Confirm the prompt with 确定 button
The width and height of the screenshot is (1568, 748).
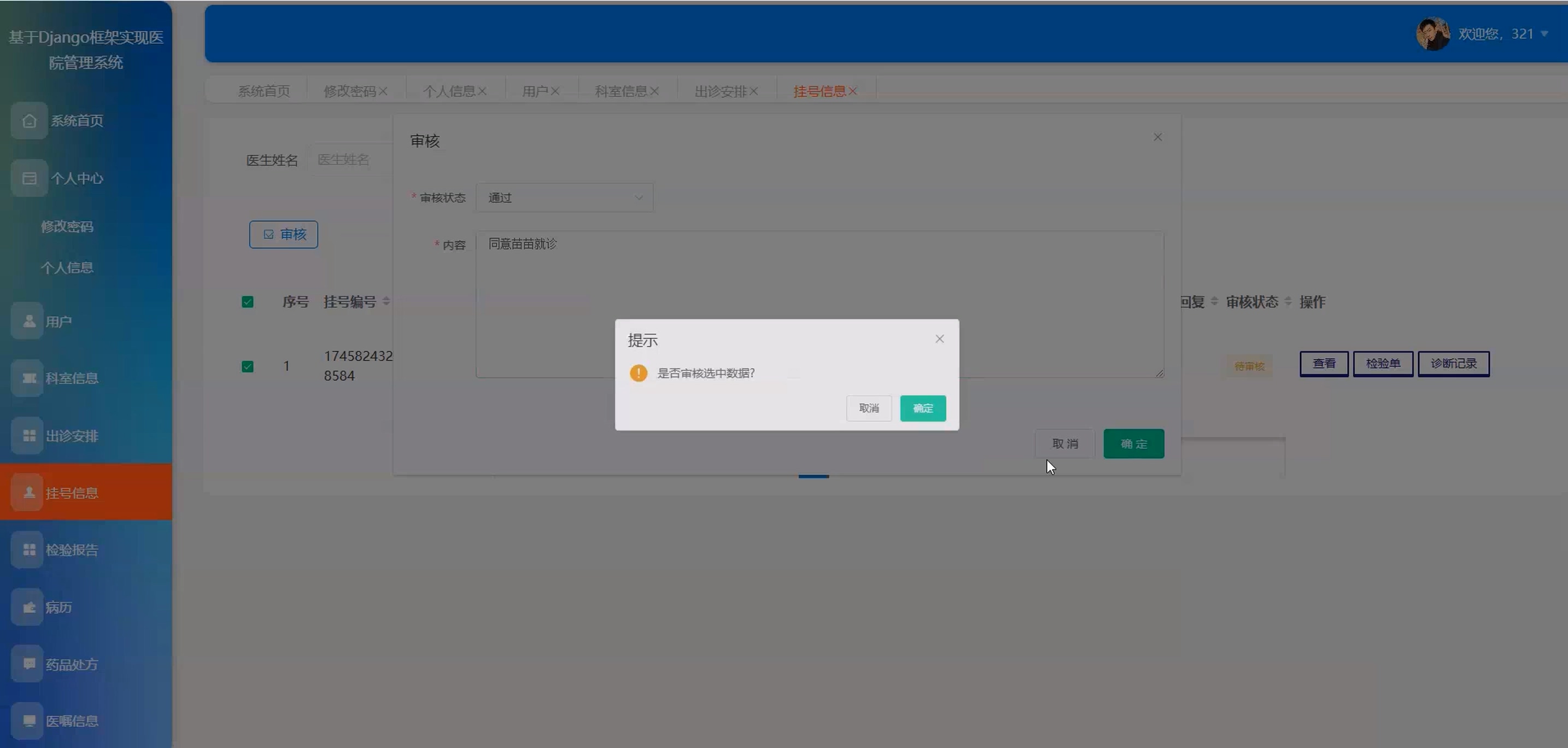922,408
